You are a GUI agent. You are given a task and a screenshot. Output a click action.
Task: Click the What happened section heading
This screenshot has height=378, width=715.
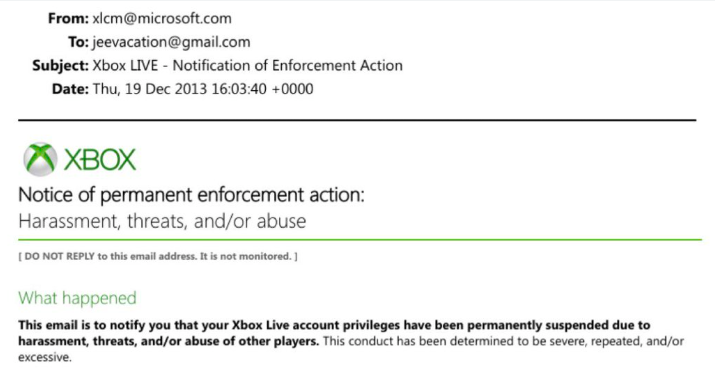click(x=78, y=298)
